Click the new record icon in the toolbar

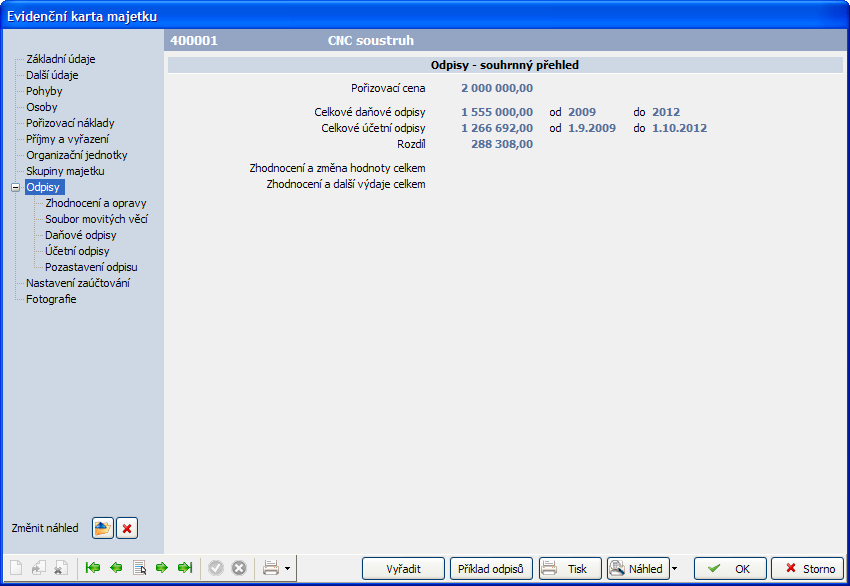(x=16, y=568)
